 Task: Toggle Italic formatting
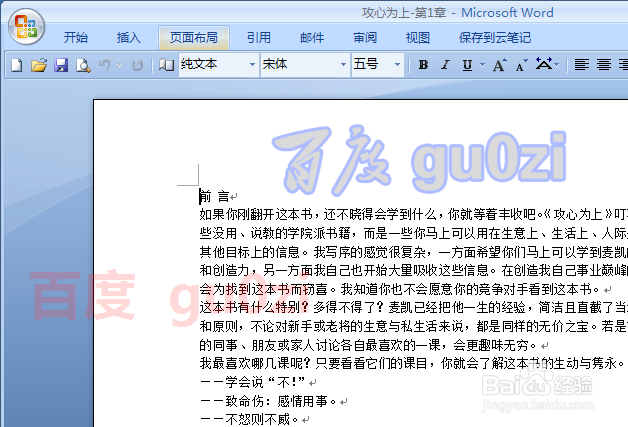coord(445,64)
